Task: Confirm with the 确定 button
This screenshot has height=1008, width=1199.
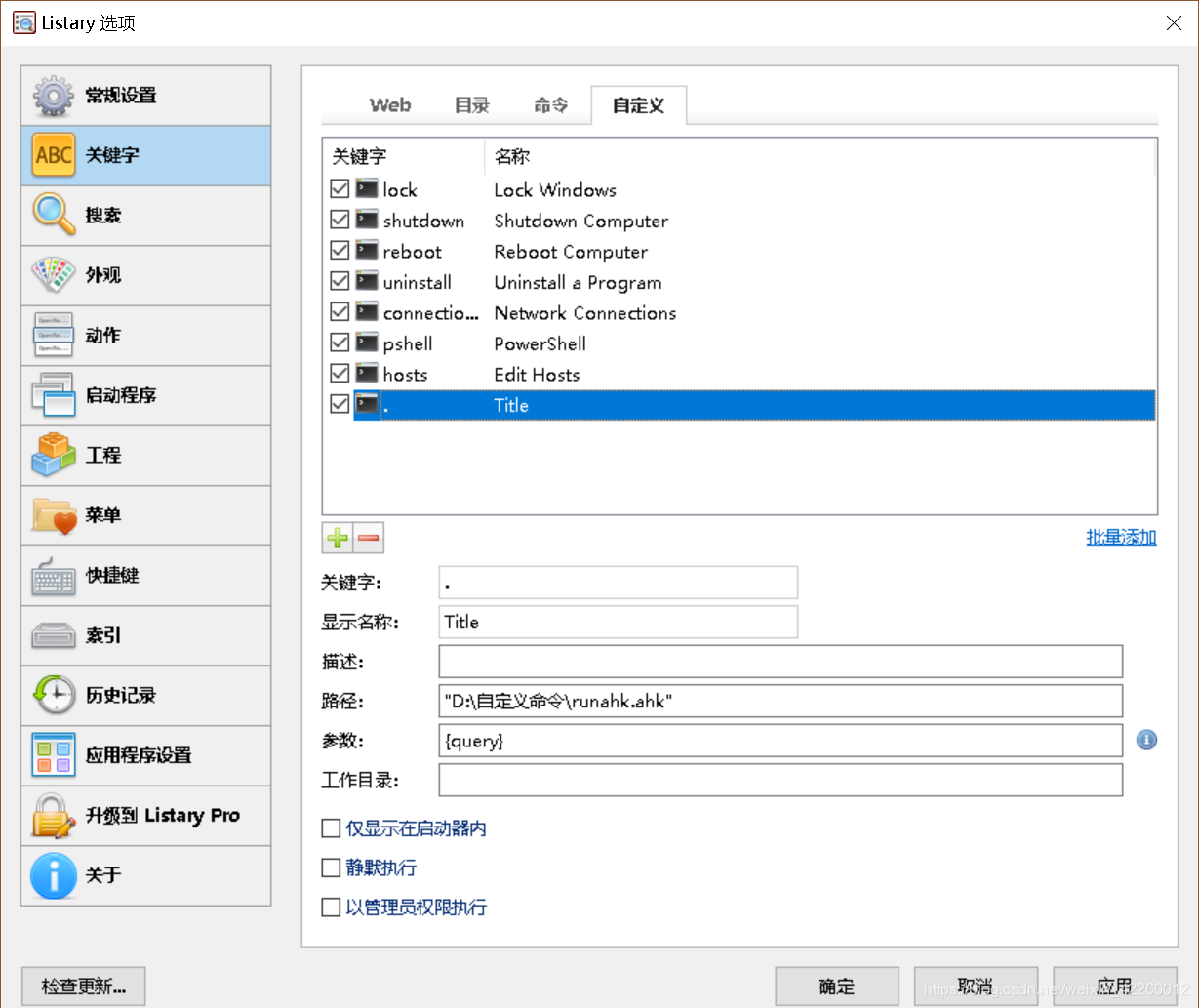Action: pyautogui.click(x=837, y=987)
